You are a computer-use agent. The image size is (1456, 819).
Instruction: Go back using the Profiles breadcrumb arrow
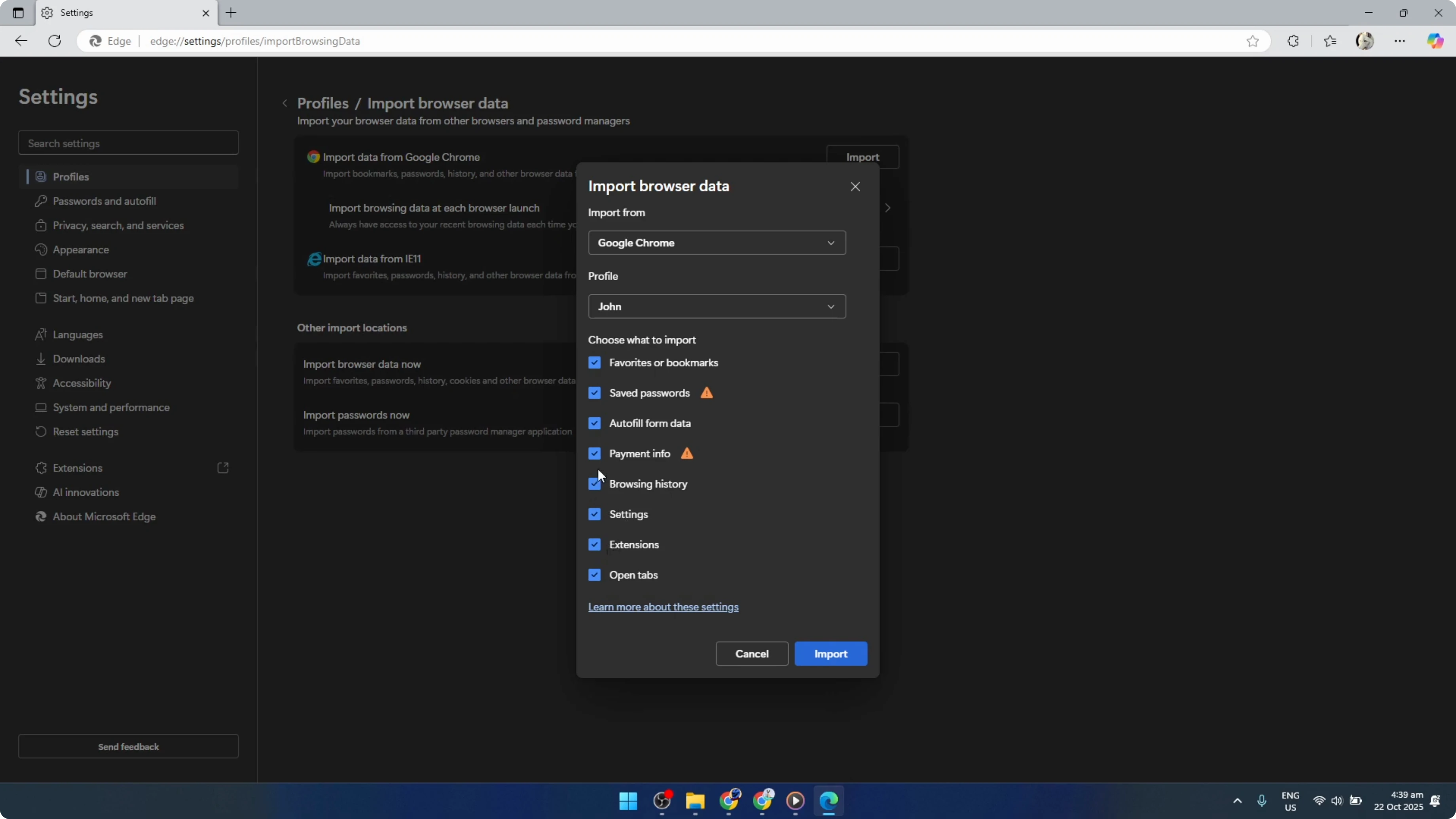[285, 103]
